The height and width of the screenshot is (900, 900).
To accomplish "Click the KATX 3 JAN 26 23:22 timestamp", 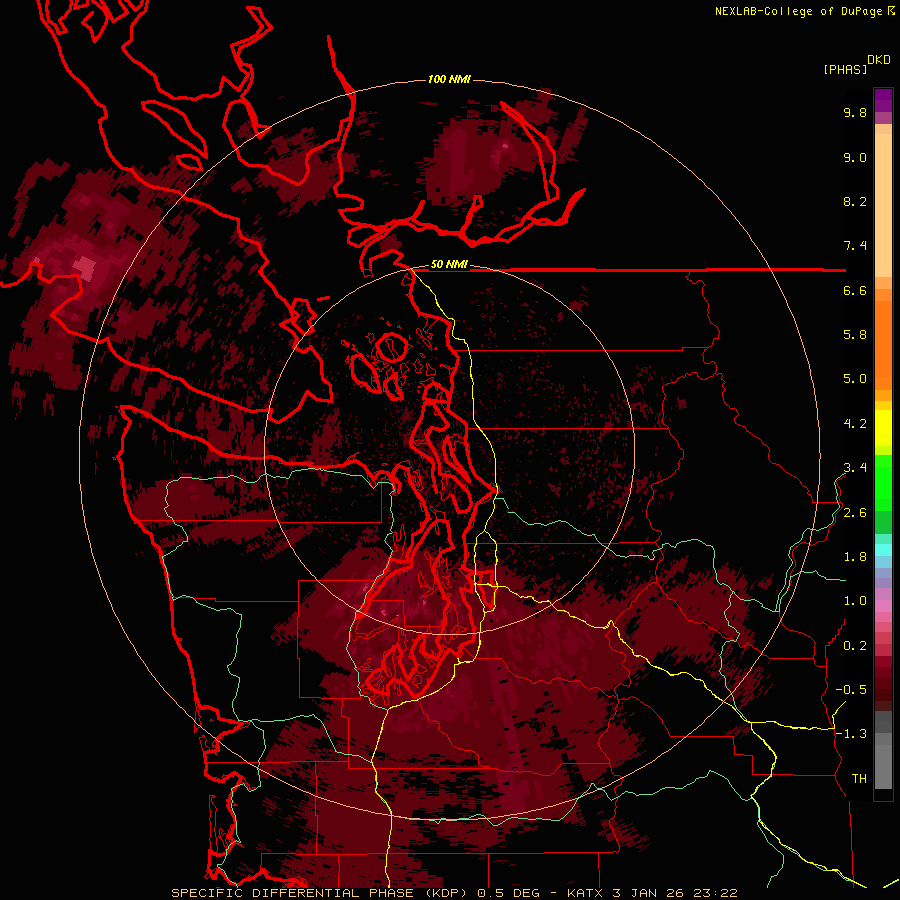I will point(652,893).
